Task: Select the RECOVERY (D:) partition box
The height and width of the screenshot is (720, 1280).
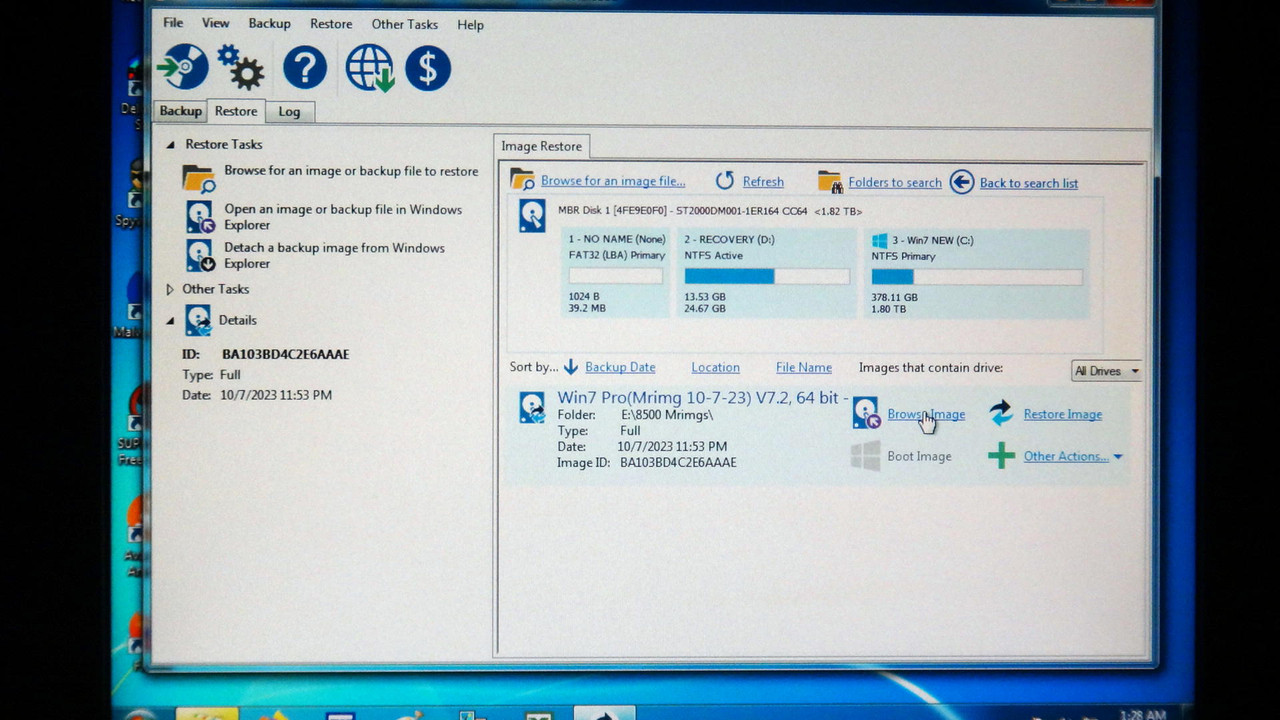Action: (767, 273)
